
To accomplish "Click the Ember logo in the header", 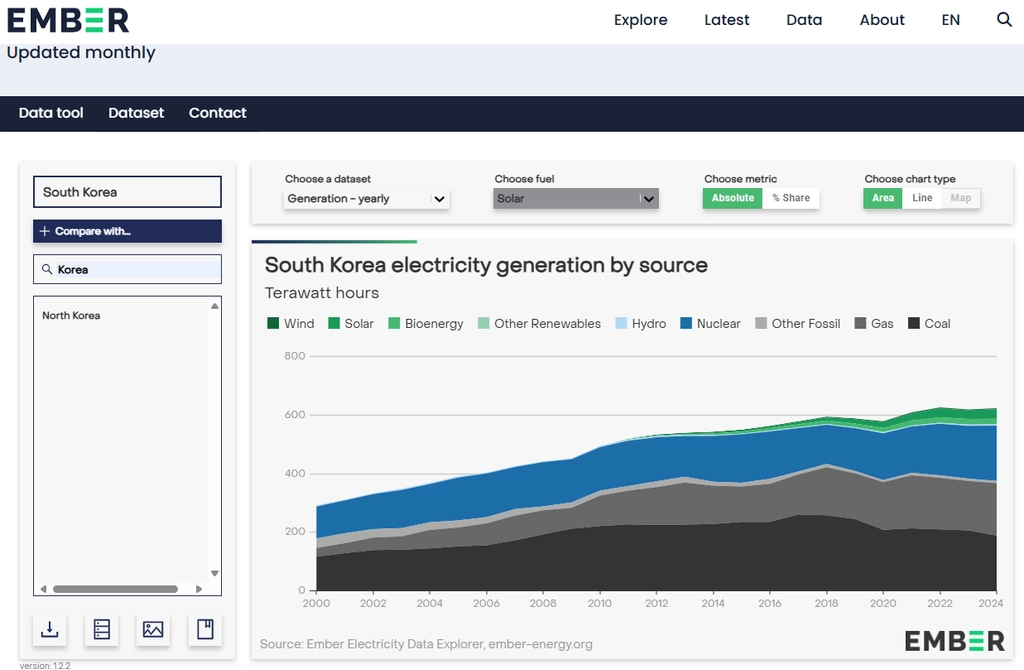I will point(68,20).
